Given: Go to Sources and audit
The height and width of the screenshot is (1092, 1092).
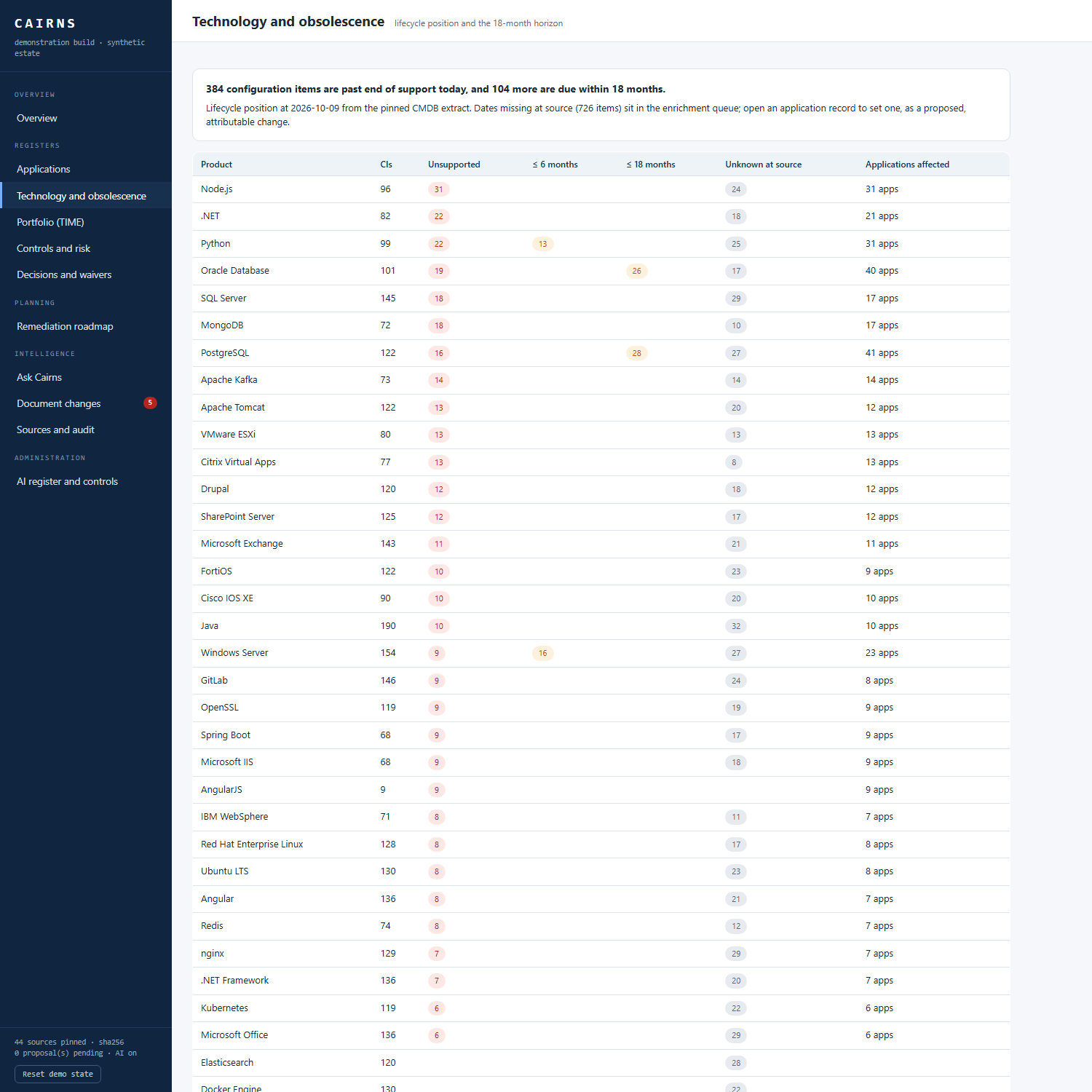Looking at the screenshot, I should [x=86, y=430].
